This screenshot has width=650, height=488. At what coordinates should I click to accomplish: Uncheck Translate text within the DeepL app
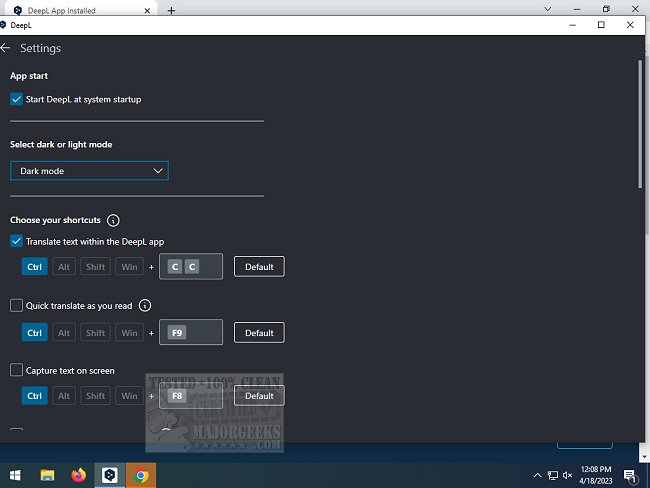[16, 241]
